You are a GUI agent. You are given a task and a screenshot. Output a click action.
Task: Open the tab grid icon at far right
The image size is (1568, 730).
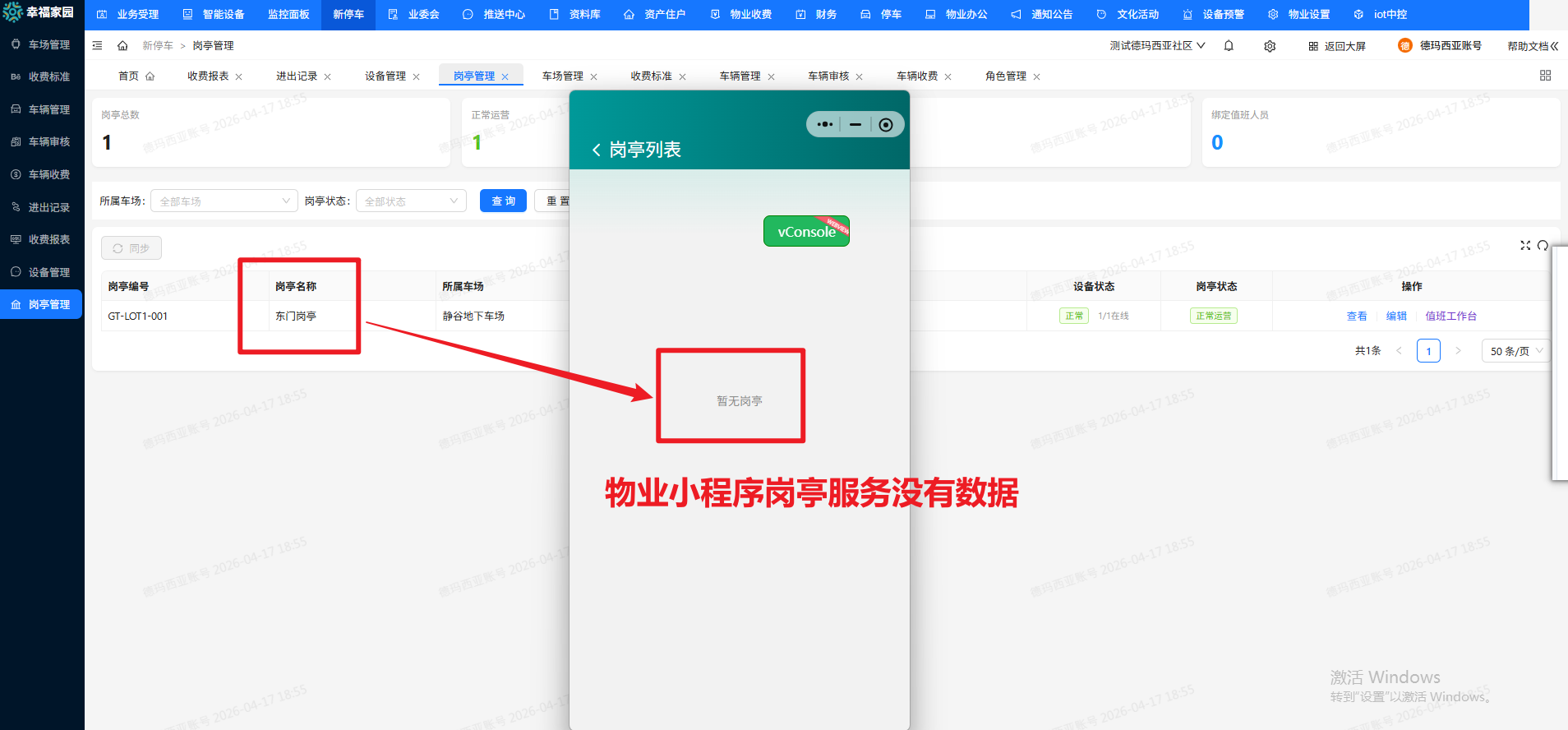(x=1545, y=76)
